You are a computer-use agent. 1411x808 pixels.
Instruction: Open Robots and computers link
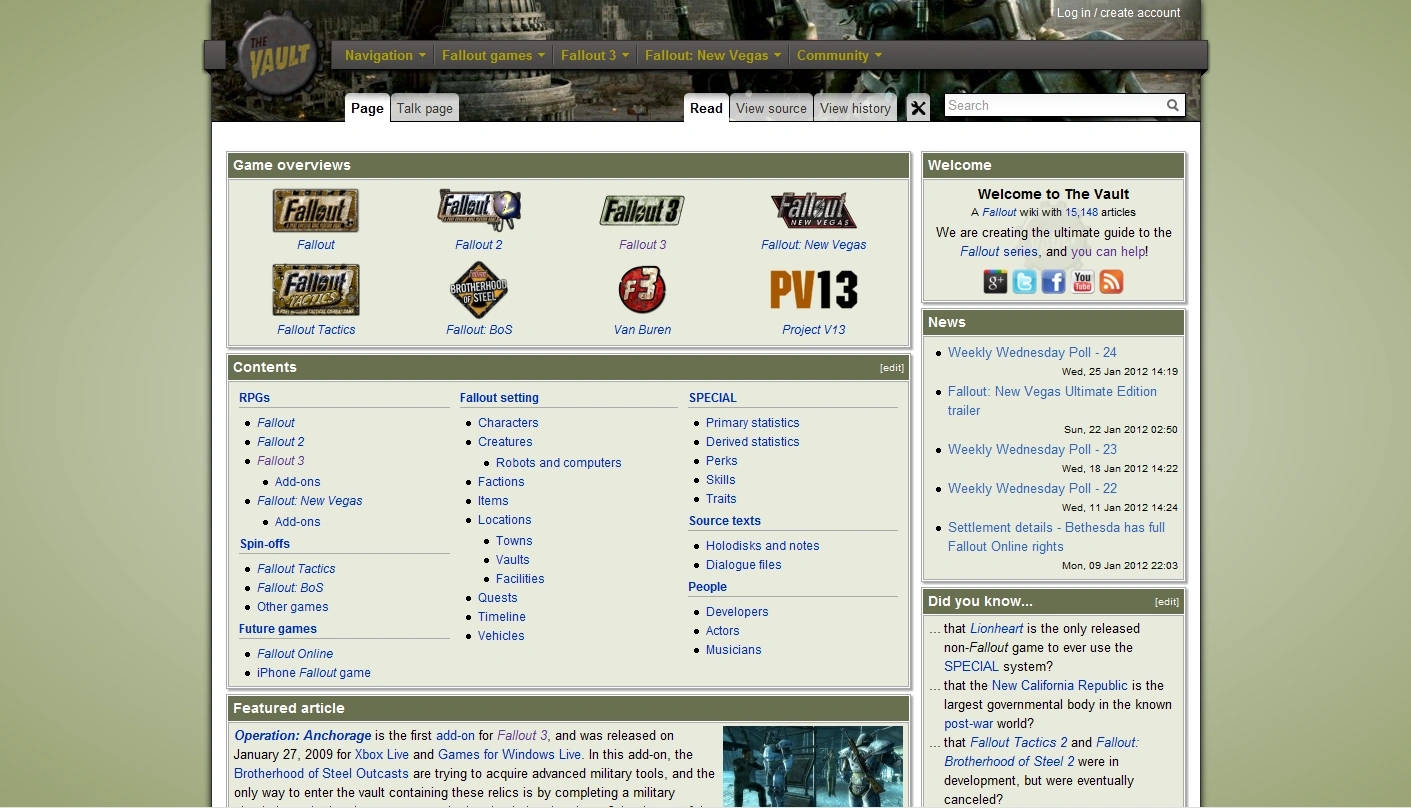pyautogui.click(x=559, y=463)
